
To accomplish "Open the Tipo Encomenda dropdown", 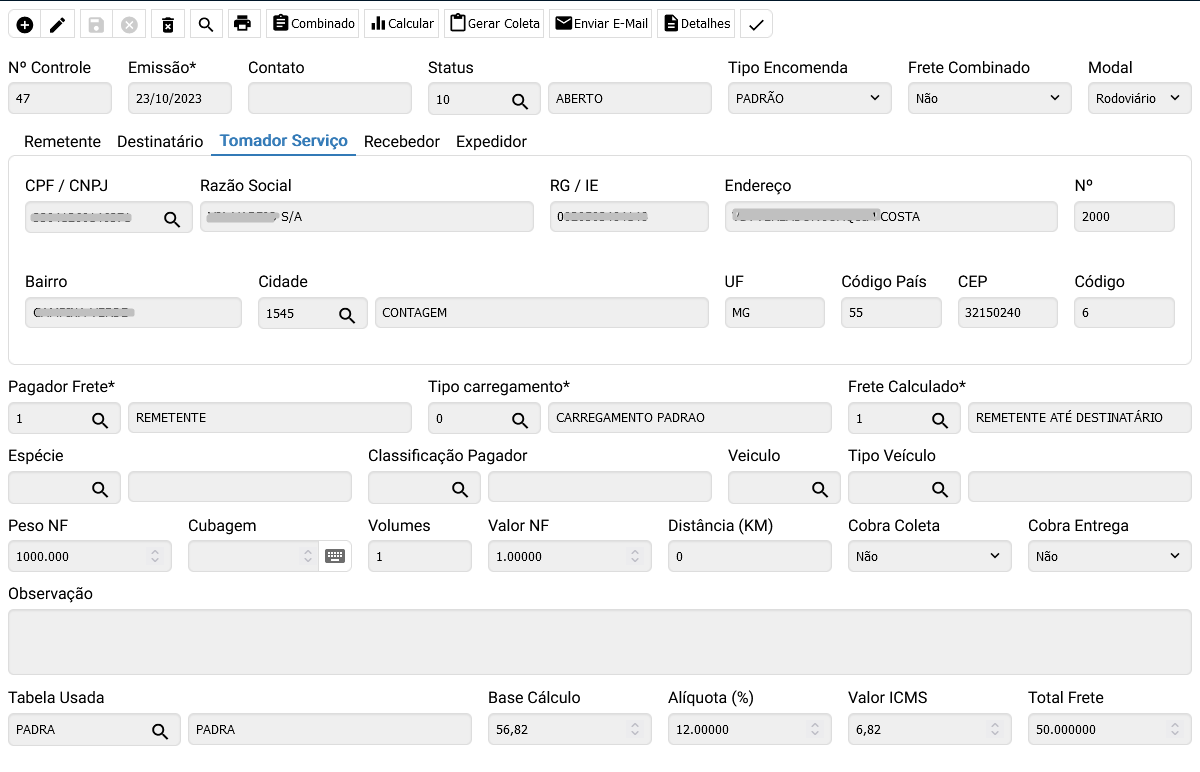I will tap(809, 98).
